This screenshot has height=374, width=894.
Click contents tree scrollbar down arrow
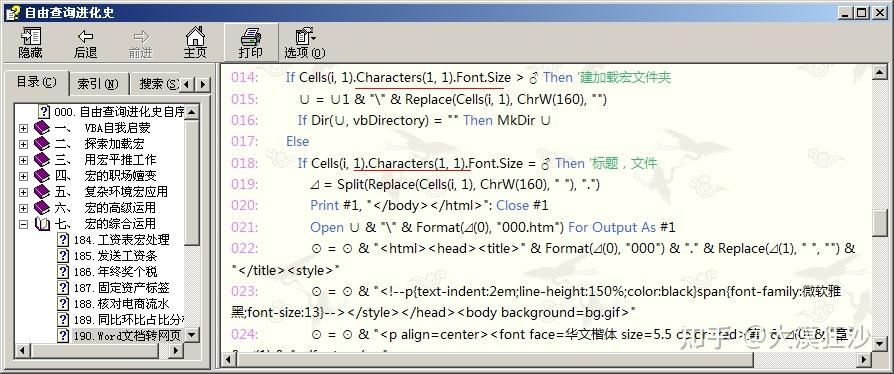192,335
